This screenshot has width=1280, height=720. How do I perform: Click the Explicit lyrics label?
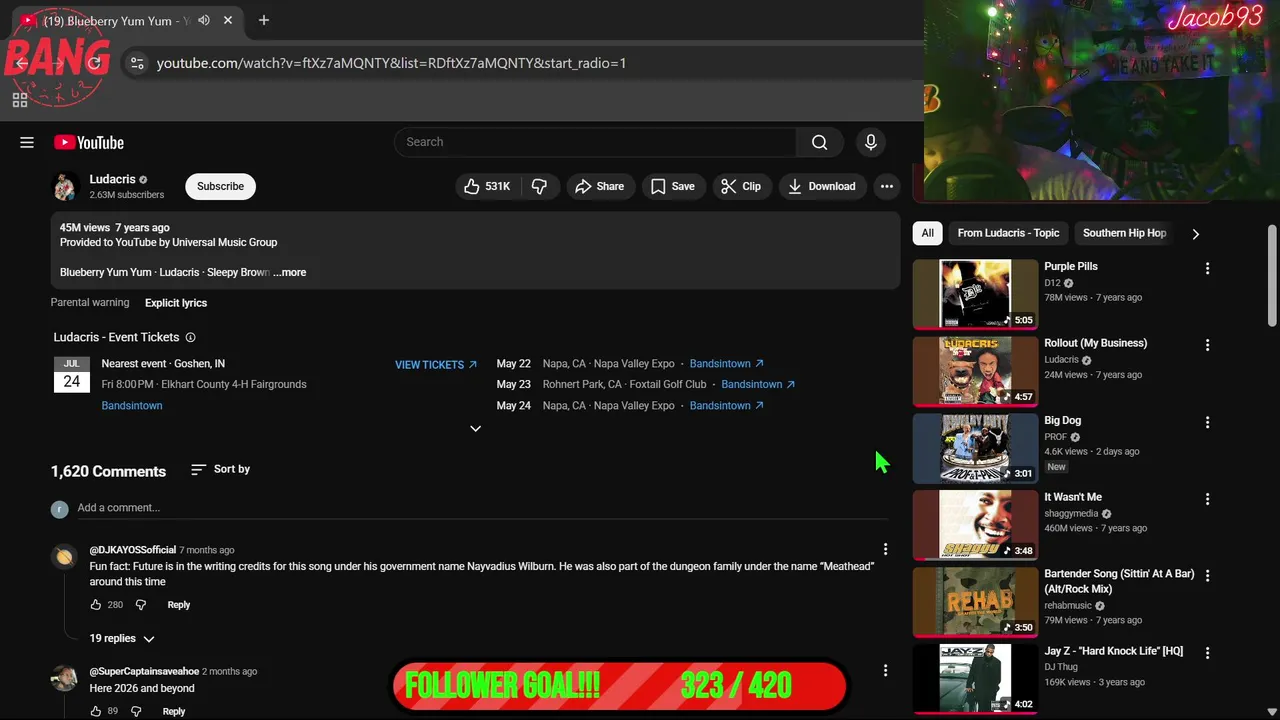tap(176, 303)
